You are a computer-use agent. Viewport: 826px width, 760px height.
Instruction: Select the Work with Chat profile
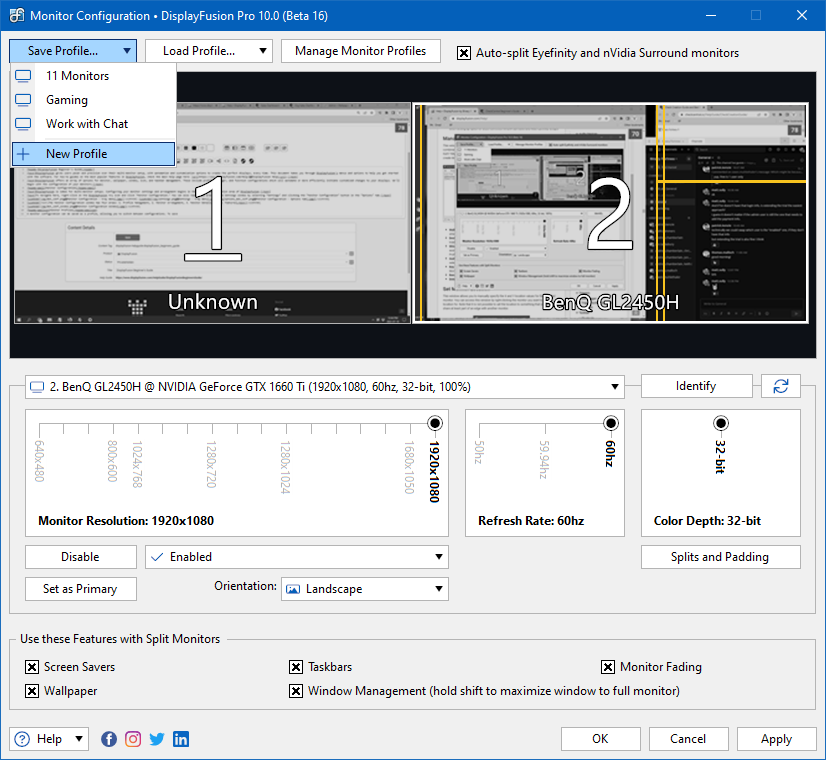click(x=93, y=124)
